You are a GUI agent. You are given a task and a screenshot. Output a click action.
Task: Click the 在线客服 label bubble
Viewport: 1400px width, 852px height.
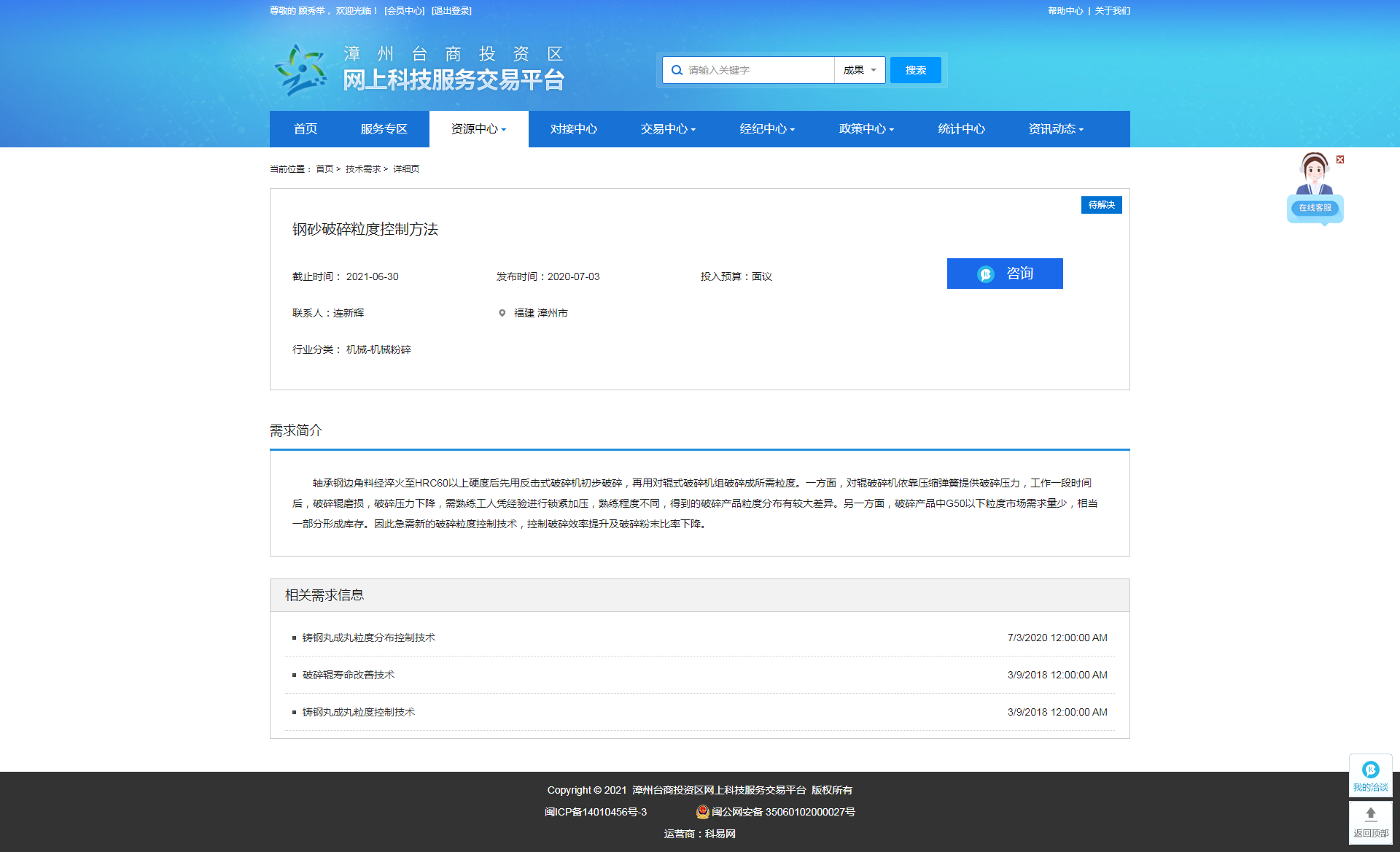click(1315, 208)
